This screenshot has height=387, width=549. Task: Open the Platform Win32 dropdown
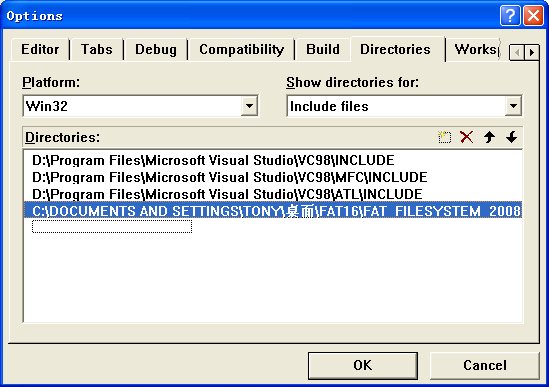[x=249, y=106]
